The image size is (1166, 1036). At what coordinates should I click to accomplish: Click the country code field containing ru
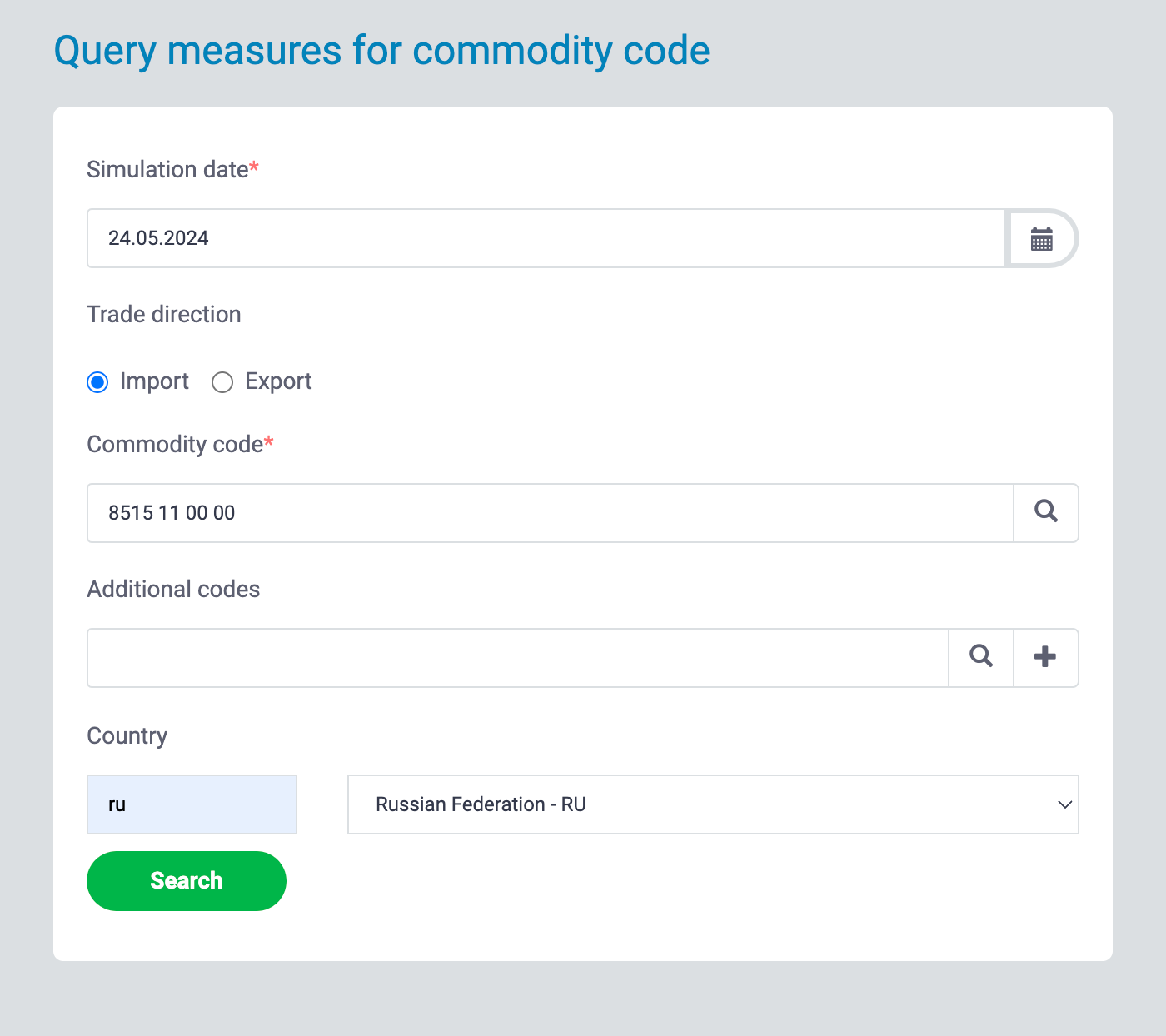tap(192, 804)
